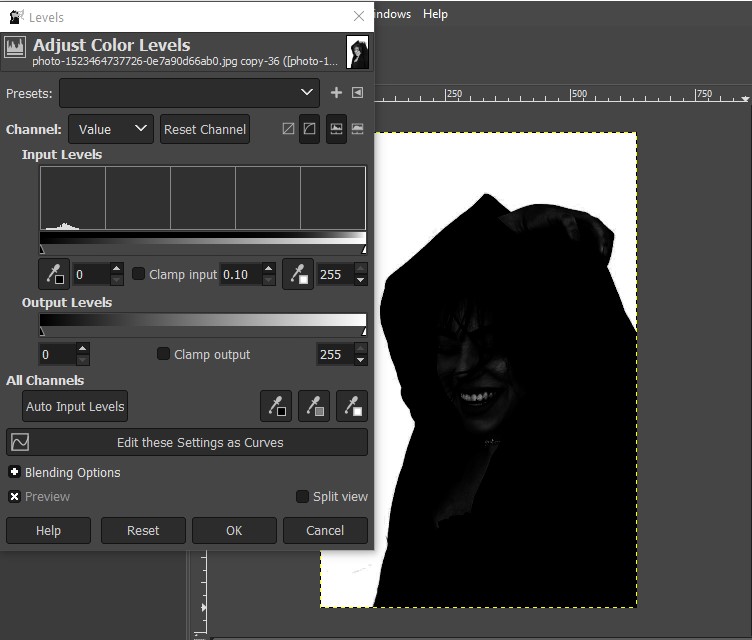Open the Presets dropdown
Viewport: 752px width, 640px height.
point(189,93)
